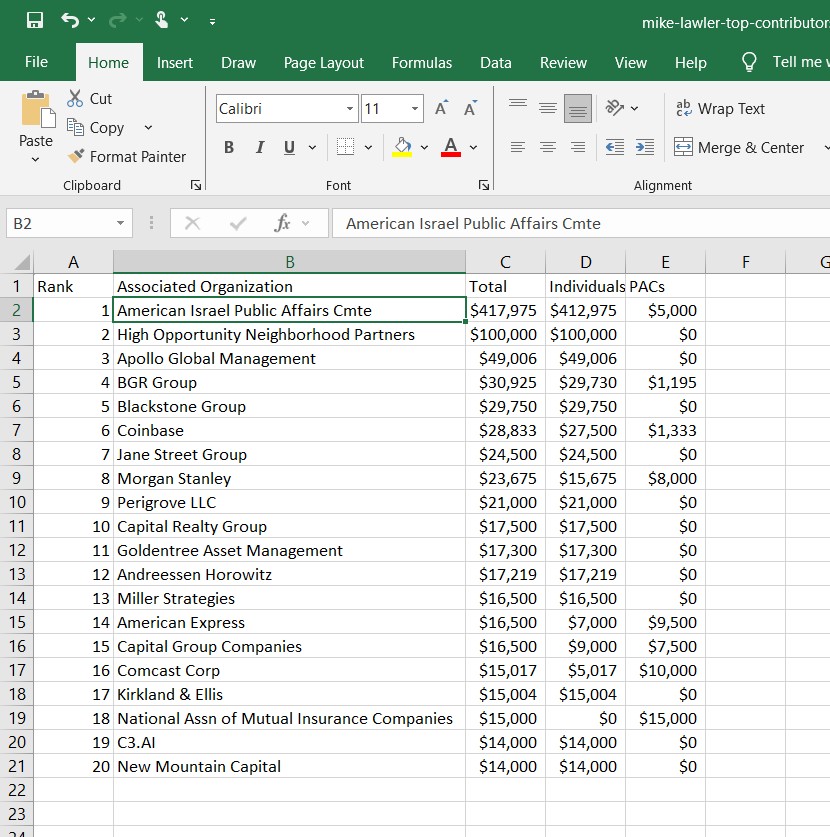Undo the last action
This screenshot has height=837, width=830.
click(70, 20)
